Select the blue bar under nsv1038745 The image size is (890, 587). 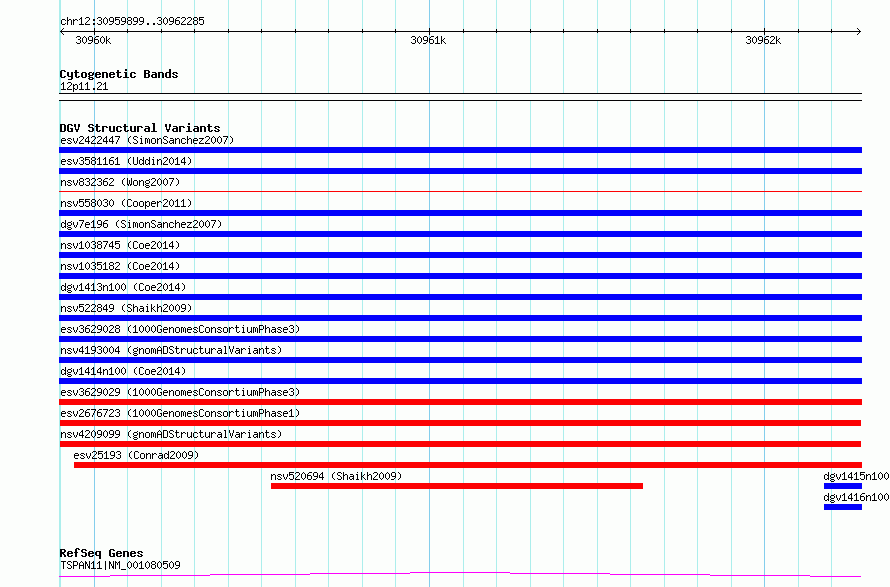(x=460, y=255)
